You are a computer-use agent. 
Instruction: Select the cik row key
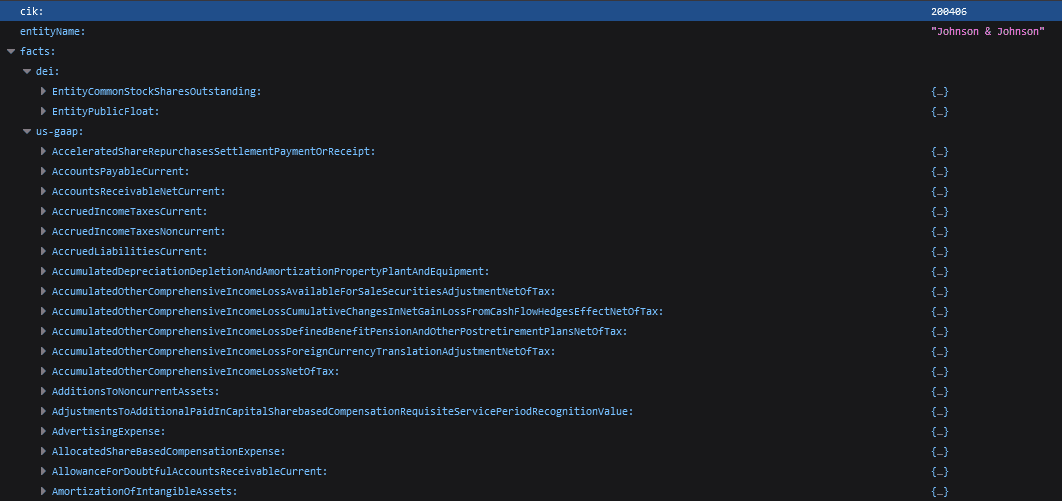click(33, 12)
